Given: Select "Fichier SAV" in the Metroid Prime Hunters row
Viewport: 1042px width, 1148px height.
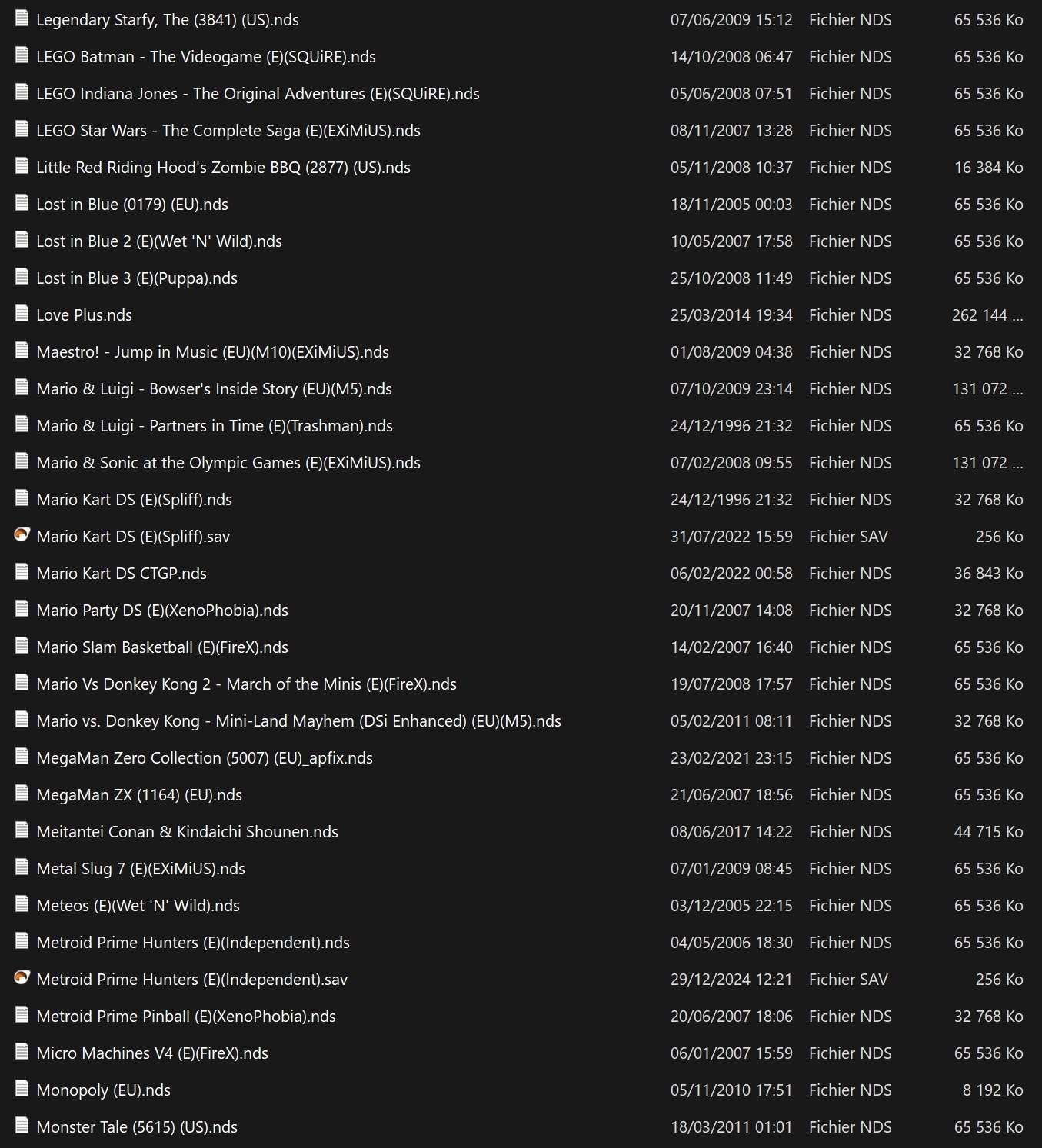Looking at the screenshot, I should point(848,980).
